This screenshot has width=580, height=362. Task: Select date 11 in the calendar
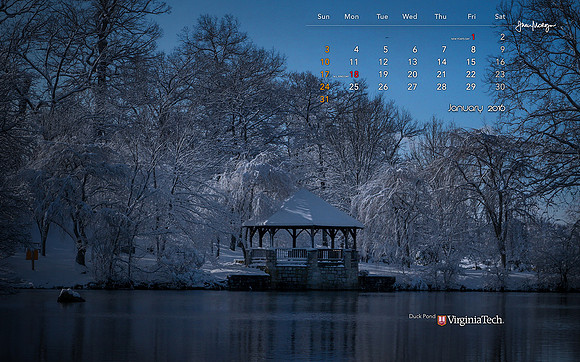coord(354,62)
